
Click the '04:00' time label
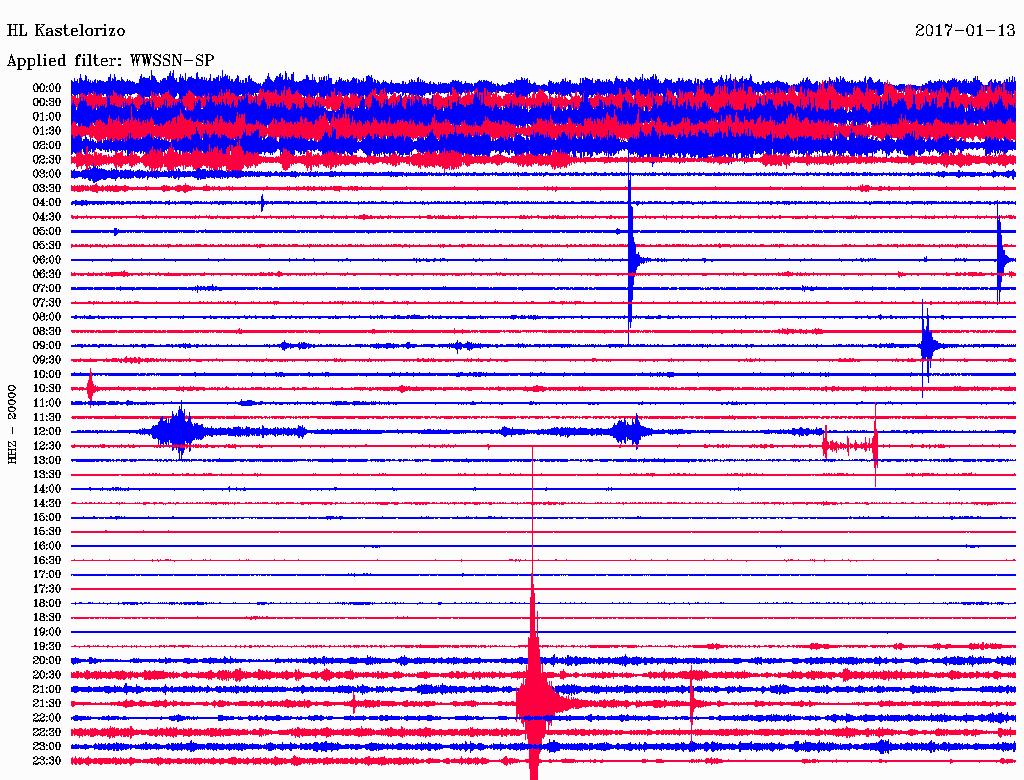point(47,203)
